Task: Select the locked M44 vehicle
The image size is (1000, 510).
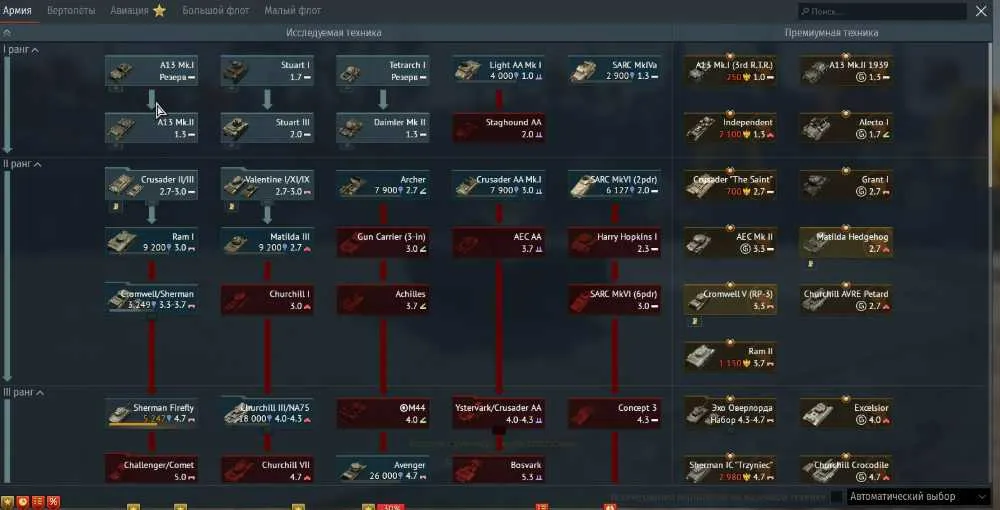Action: click(x=383, y=414)
